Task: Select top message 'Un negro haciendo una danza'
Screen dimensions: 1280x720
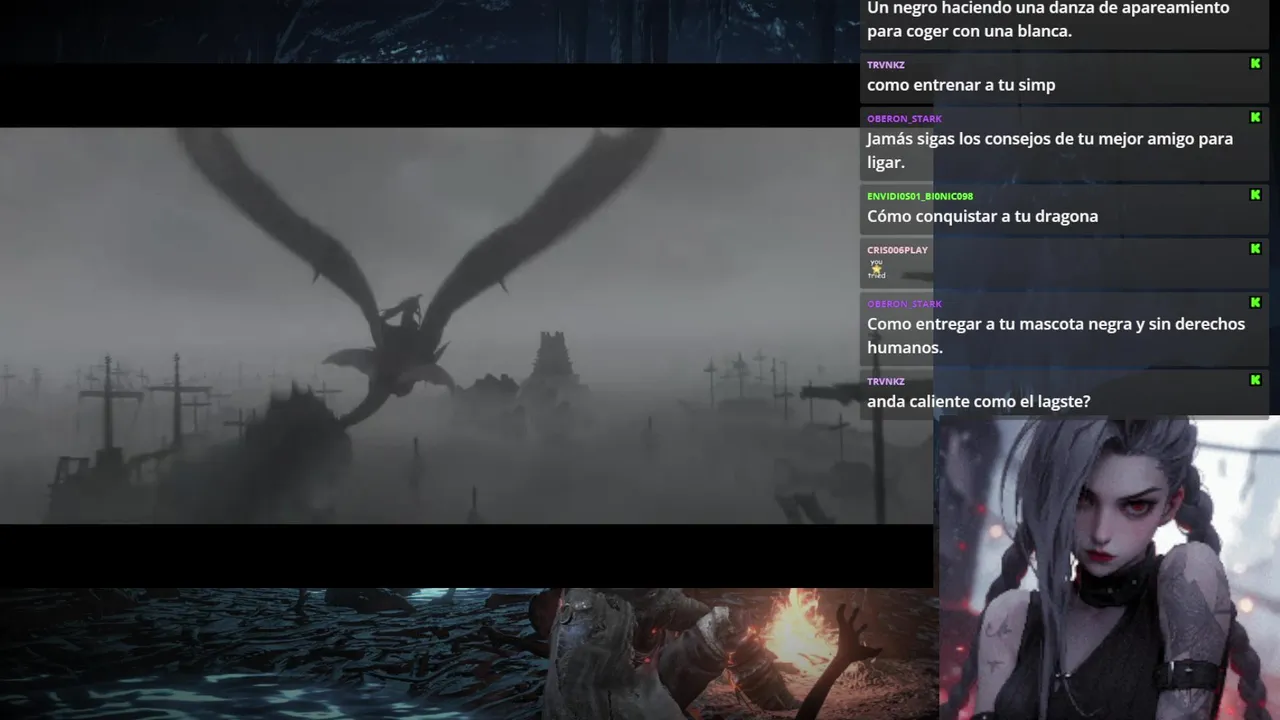Action: click(1048, 20)
